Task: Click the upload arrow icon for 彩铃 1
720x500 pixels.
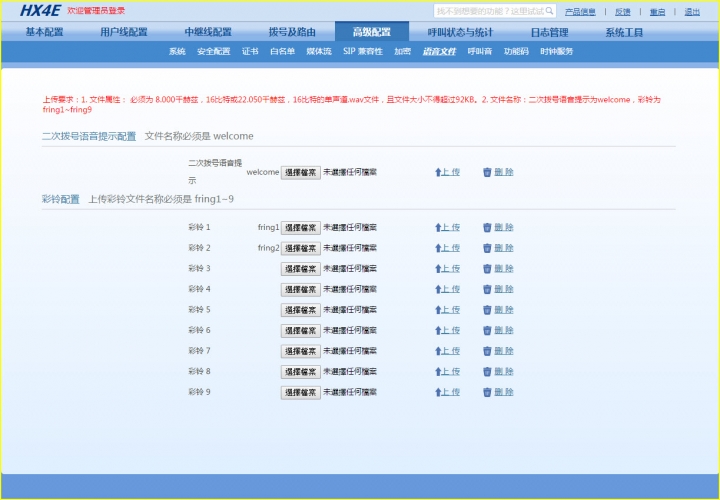Action: pyautogui.click(x=438, y=227)
